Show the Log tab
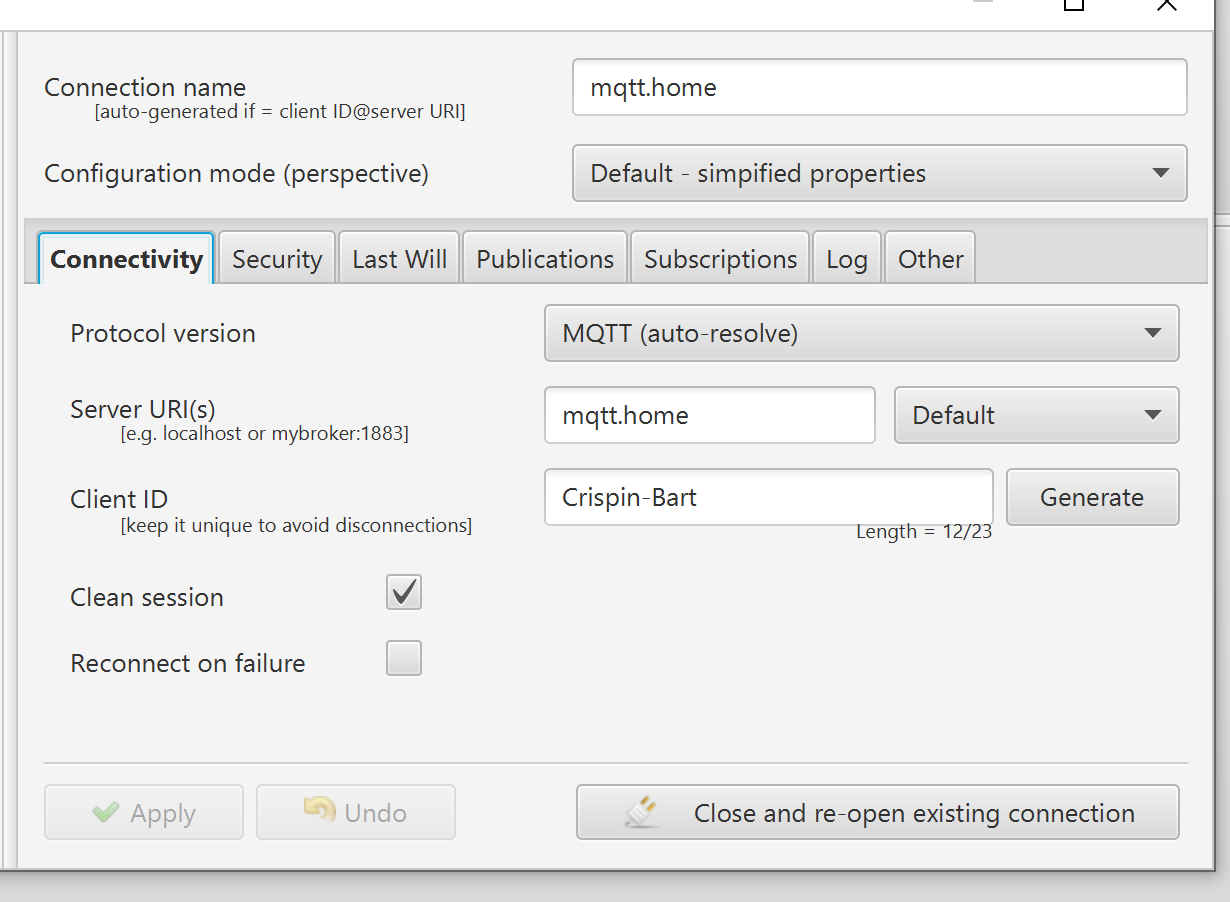1230x902 pixels. point(846,259)
